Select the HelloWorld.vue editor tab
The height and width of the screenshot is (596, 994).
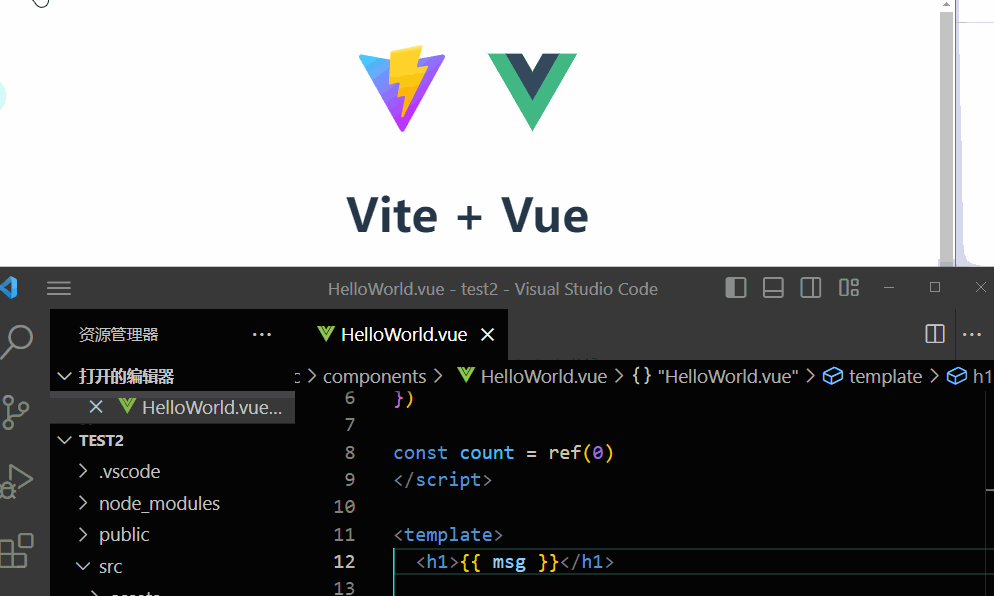(406, 334)
